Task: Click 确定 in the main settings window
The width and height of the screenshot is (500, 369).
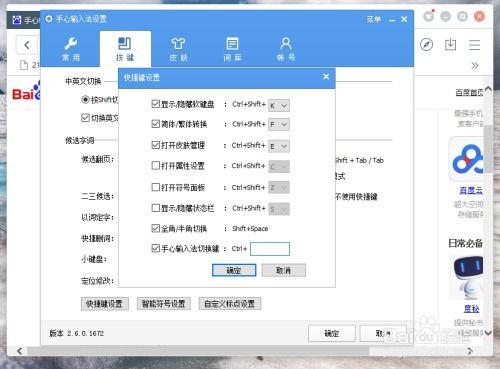Action: 332,333
